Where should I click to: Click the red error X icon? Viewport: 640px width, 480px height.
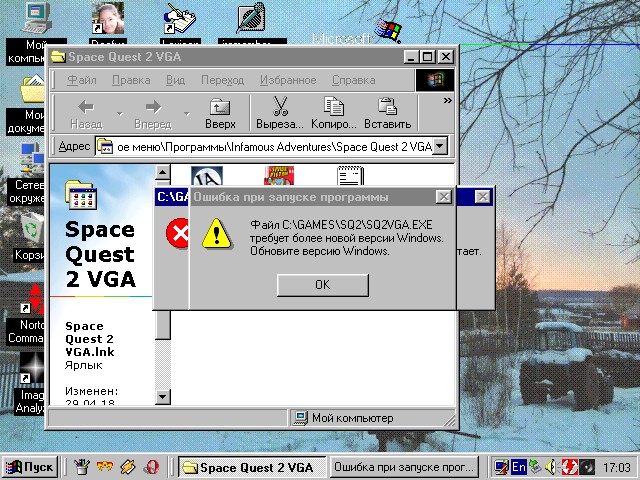tap(178, 233)
